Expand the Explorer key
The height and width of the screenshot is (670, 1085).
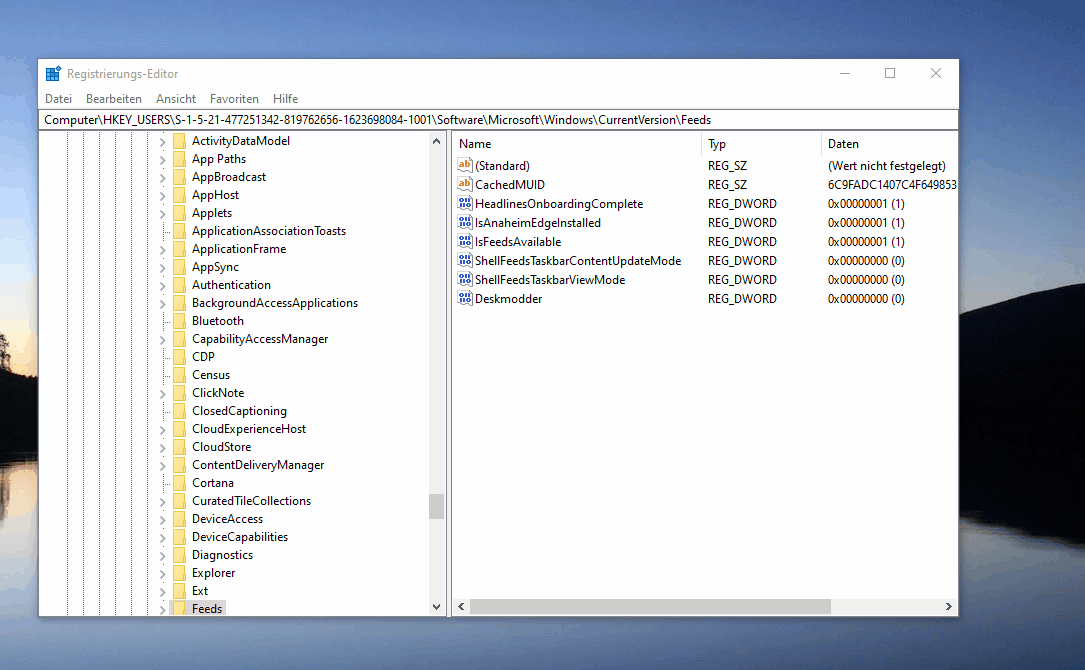click(163, 574)
